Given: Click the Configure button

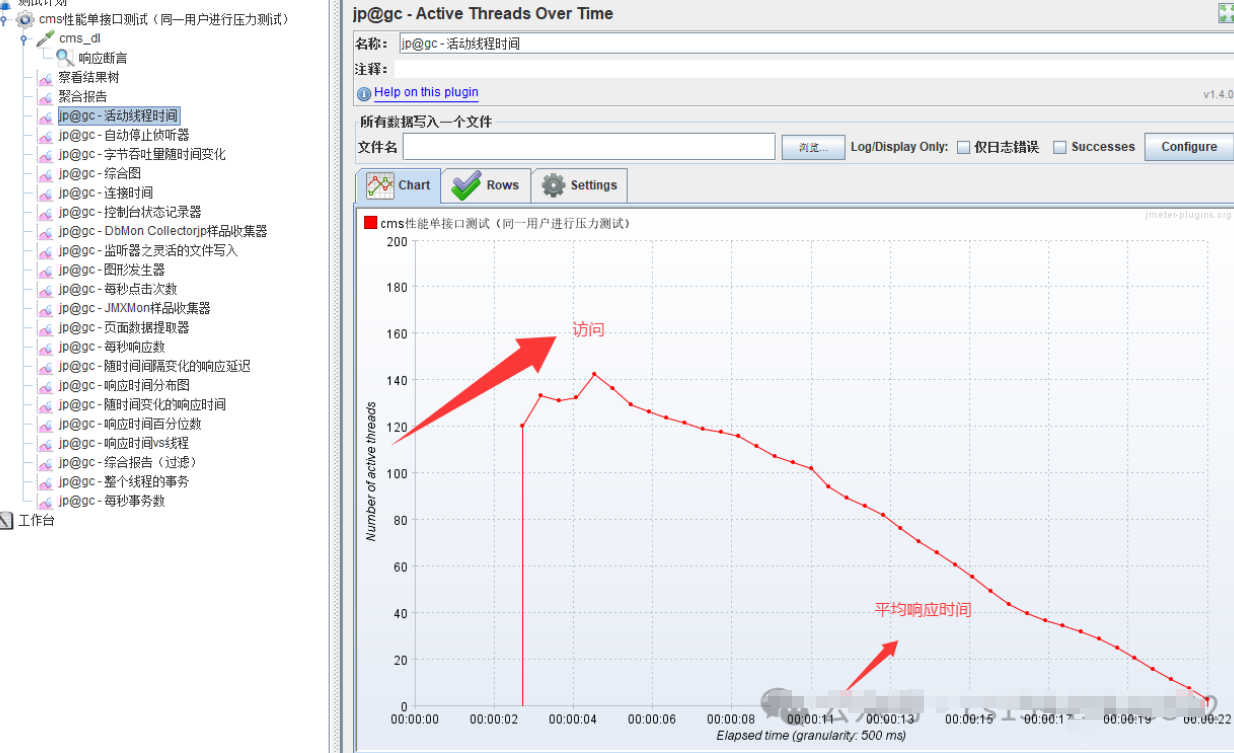Looking at the screenshot, I should 1189,147.
